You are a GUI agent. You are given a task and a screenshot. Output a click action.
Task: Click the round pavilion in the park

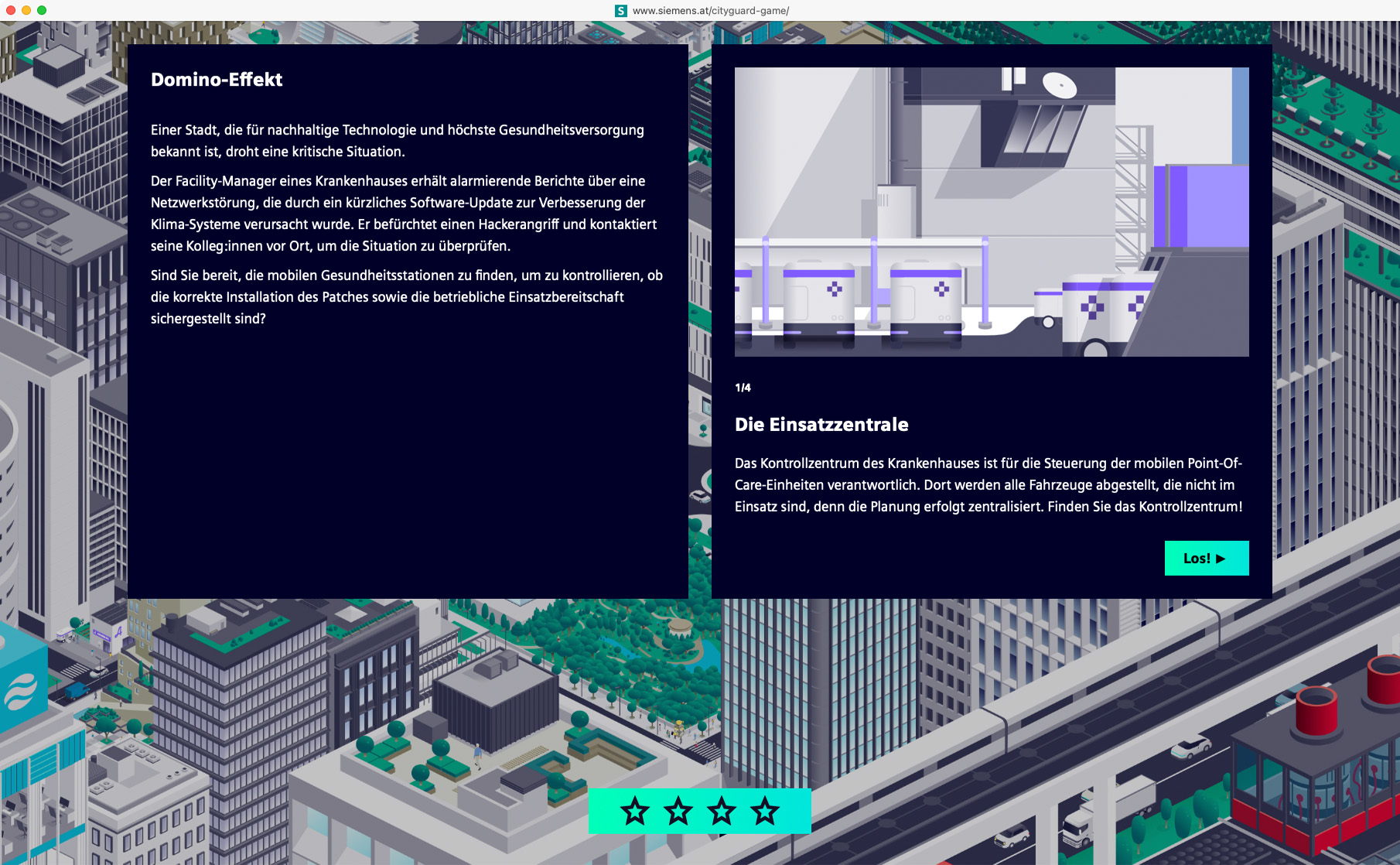point(680,626)
